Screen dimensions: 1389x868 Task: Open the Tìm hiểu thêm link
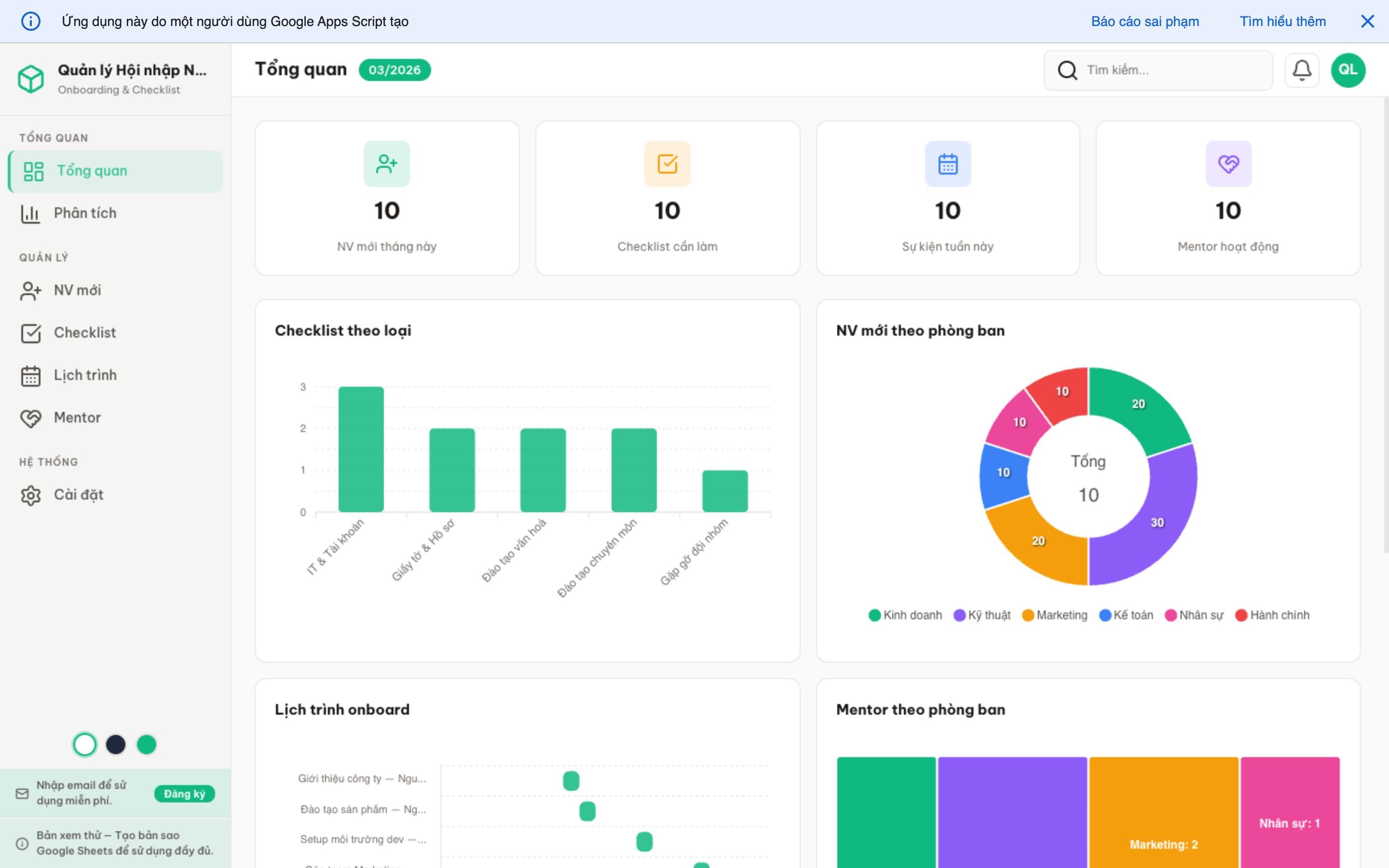tap(1282, 21)
